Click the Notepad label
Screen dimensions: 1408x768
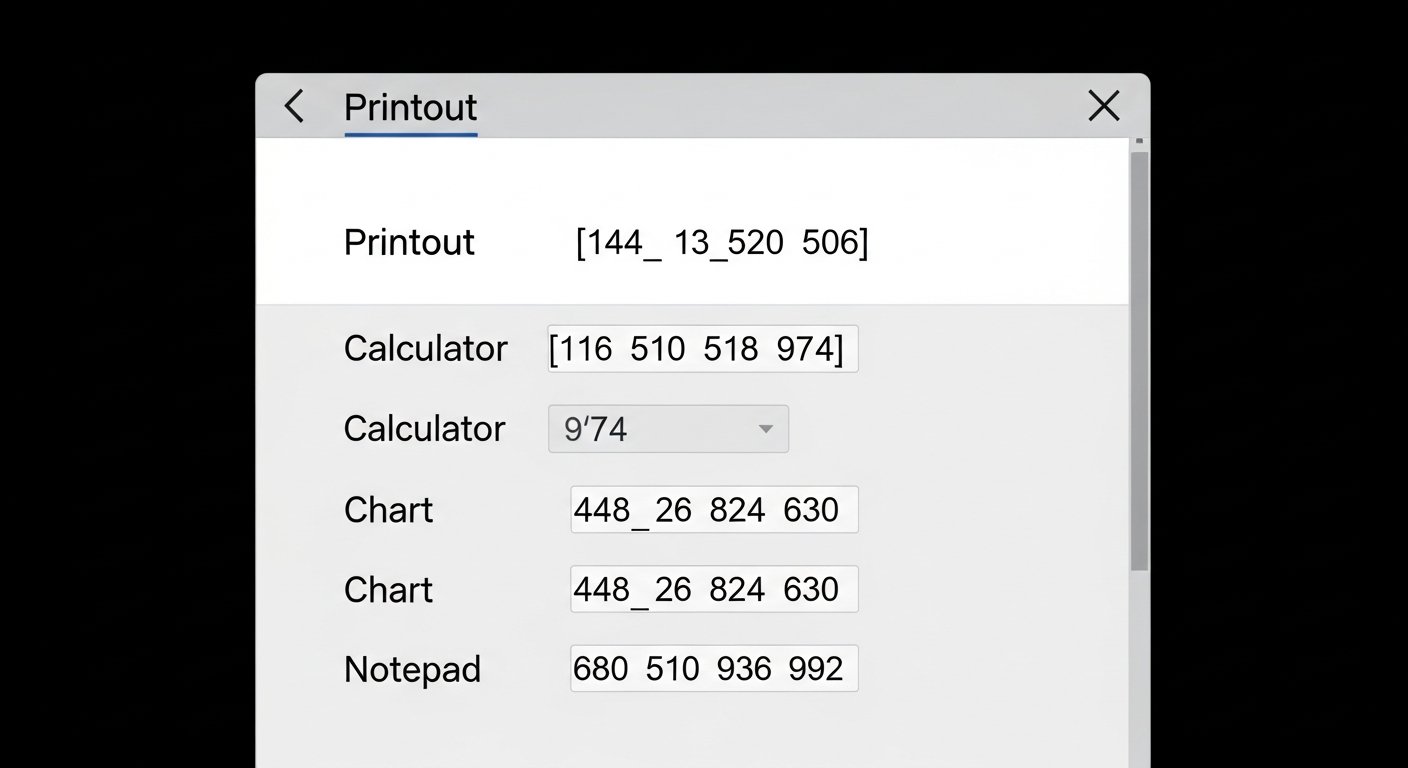[x=412, y=669]
